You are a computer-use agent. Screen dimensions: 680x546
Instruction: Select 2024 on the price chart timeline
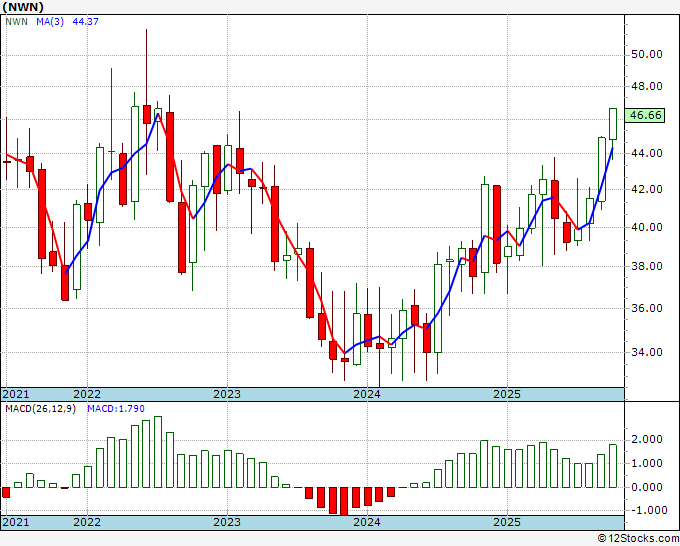click(366, 394)
